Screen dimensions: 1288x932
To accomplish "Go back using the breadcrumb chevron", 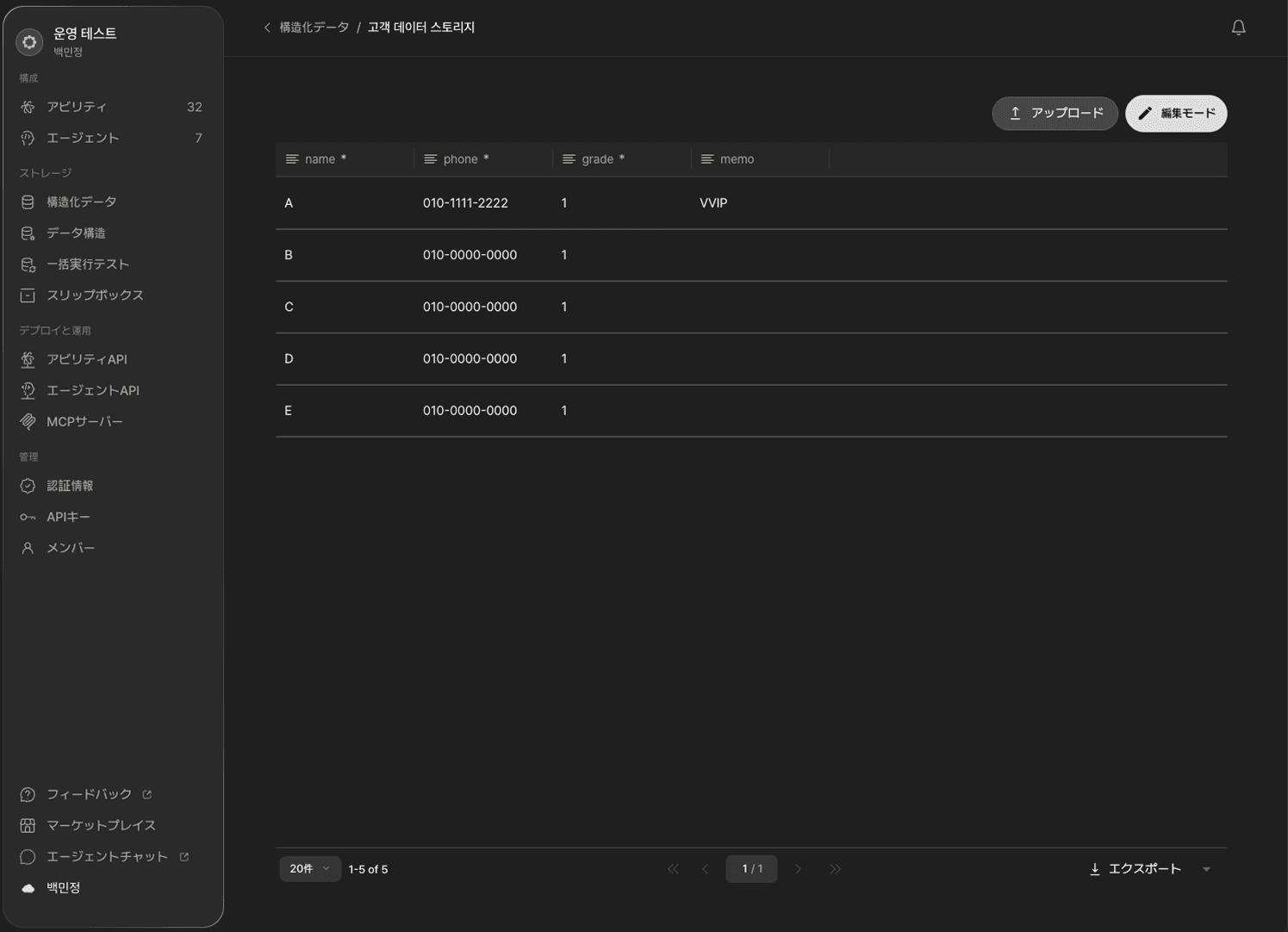I will point(267,28).
